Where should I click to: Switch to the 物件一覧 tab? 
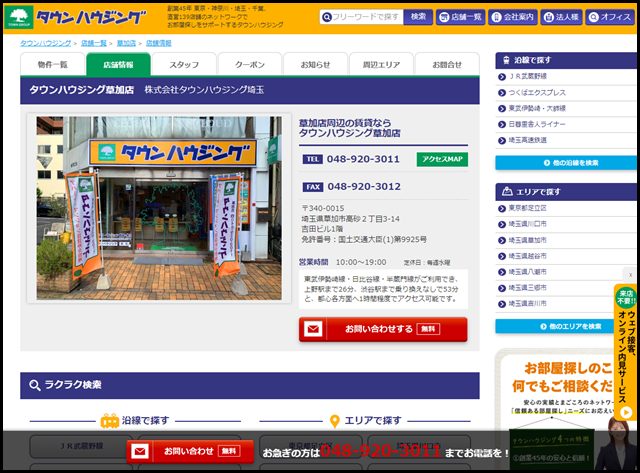tap(53, 64)
